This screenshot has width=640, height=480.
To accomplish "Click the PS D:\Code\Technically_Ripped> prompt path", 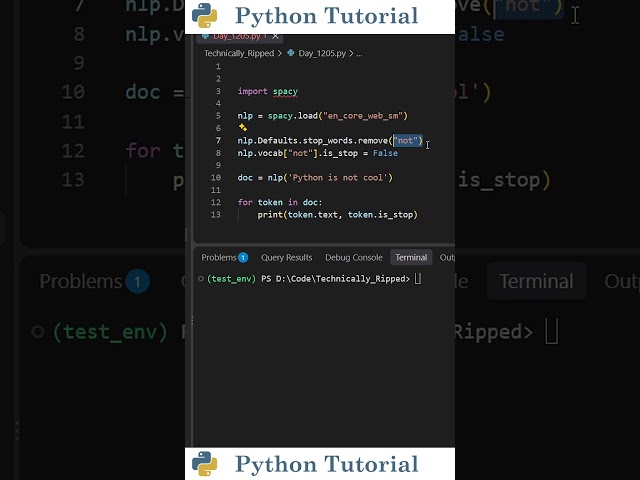I will click(x=335, y=279).
